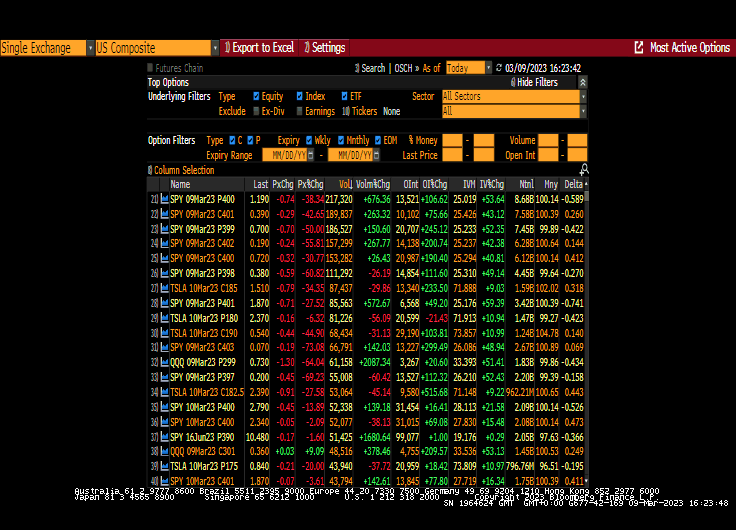Click chart icon for SPY 09Mar23 P400 row
The height and width of the screenshot is (530, 736).
[165, 199]
